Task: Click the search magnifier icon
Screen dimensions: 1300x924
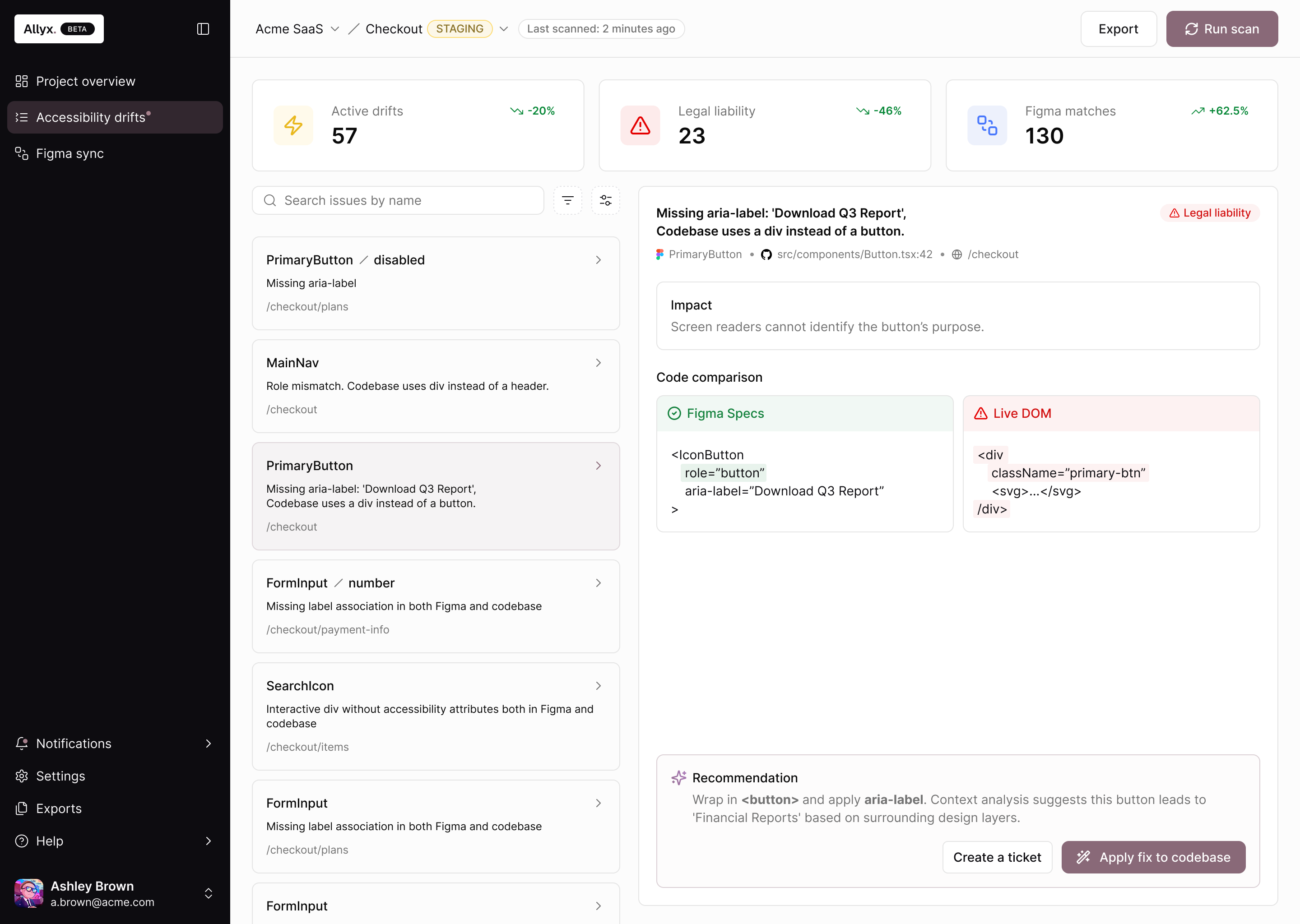Action: pyautogui.click(x=270, y=200)
